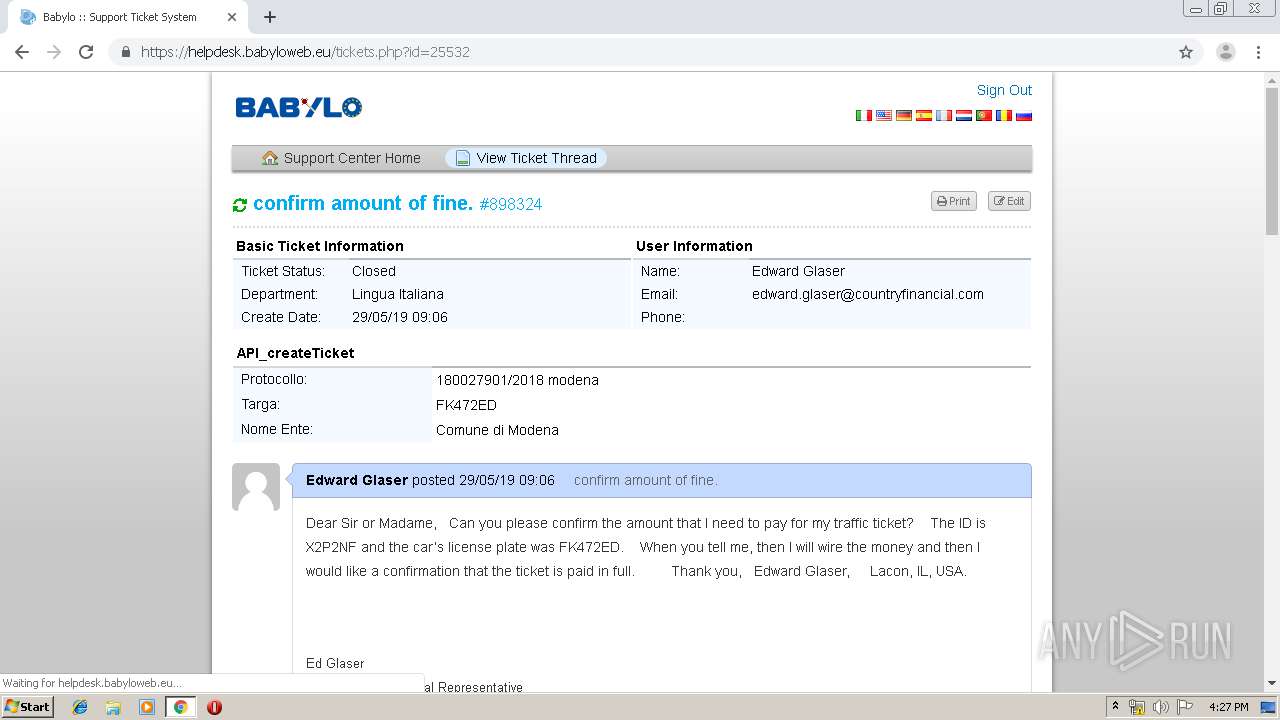Screen dimensions: 1280x720
Task: Sign out of the helpdesk
Action: pos(1004,90)
